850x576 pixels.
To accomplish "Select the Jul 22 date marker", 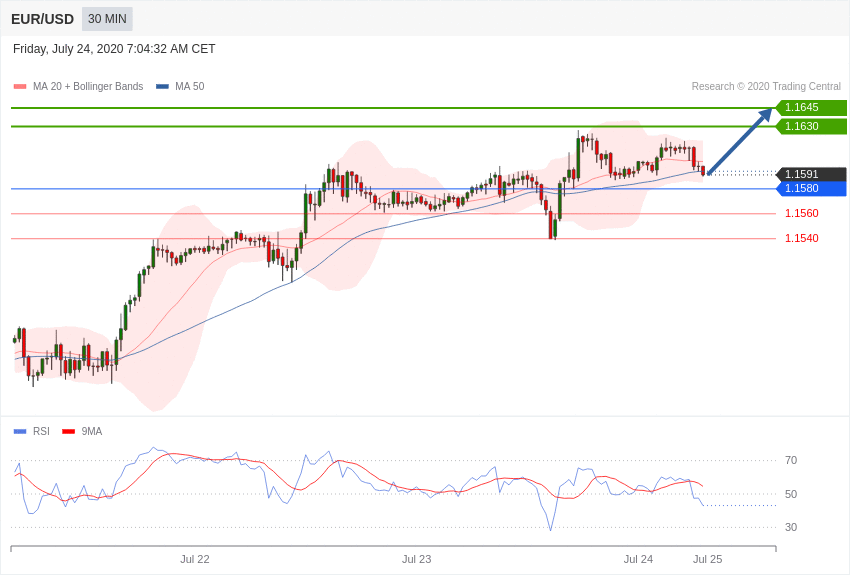I will pos(195,559).
